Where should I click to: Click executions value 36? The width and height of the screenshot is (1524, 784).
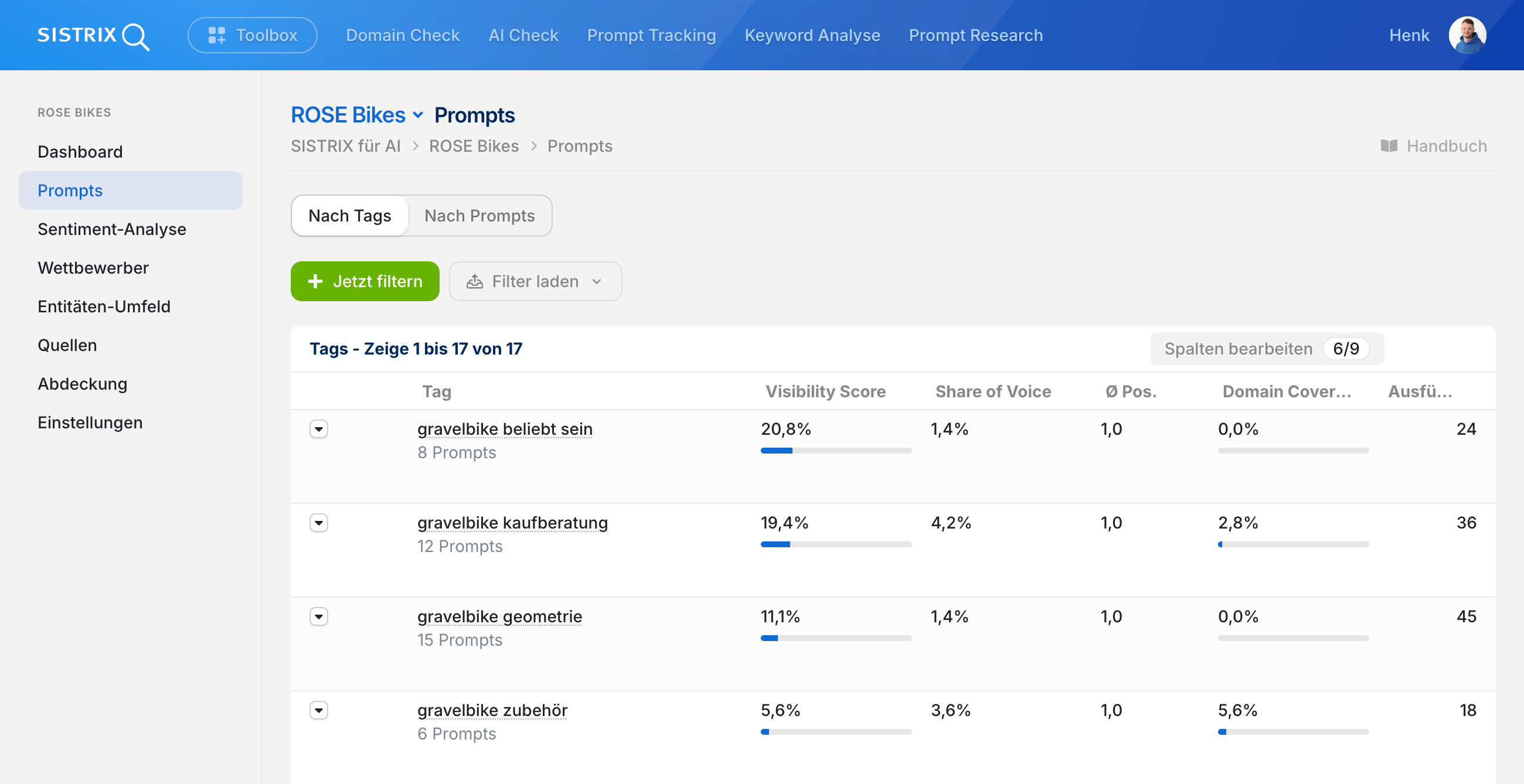pos(1466,523)
